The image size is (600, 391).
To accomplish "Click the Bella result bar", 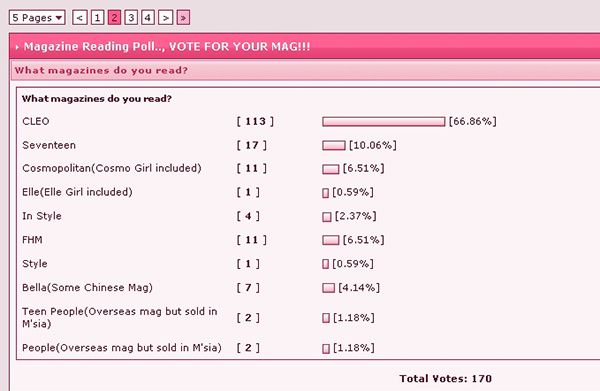I will [x=328, y=288].
